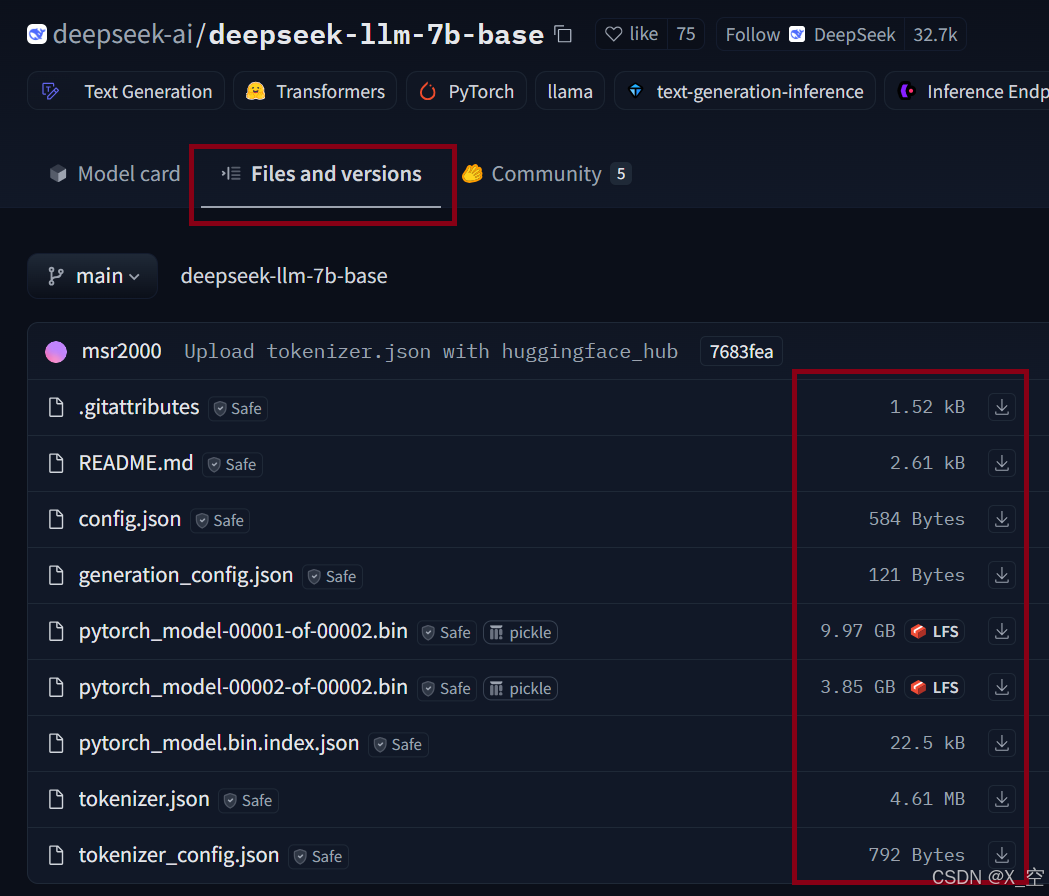Select the Transformers tag
This screenshot has width=1049, height=896.
tap(314, 91)
